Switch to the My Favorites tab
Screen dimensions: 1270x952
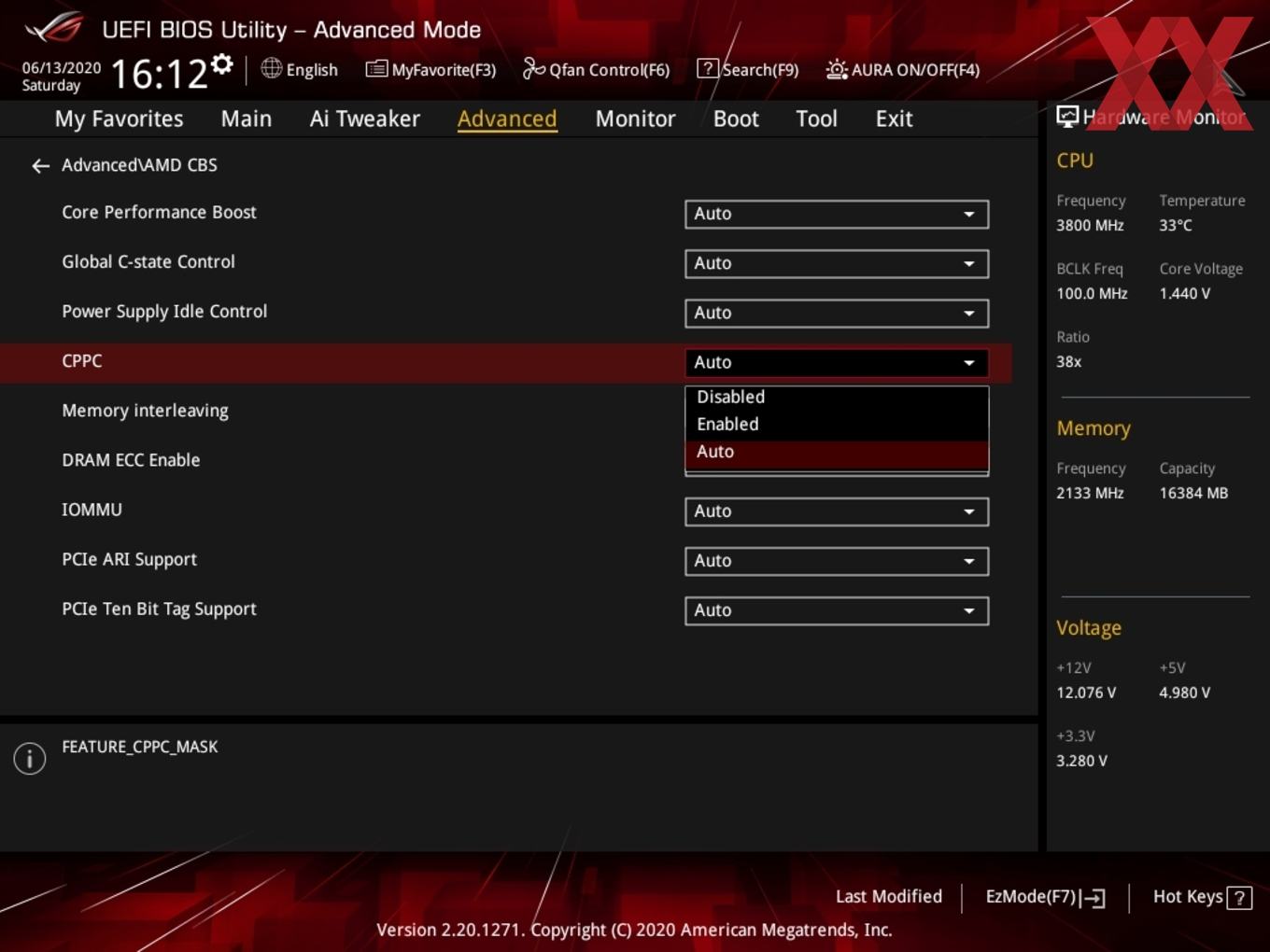(119, 119)
